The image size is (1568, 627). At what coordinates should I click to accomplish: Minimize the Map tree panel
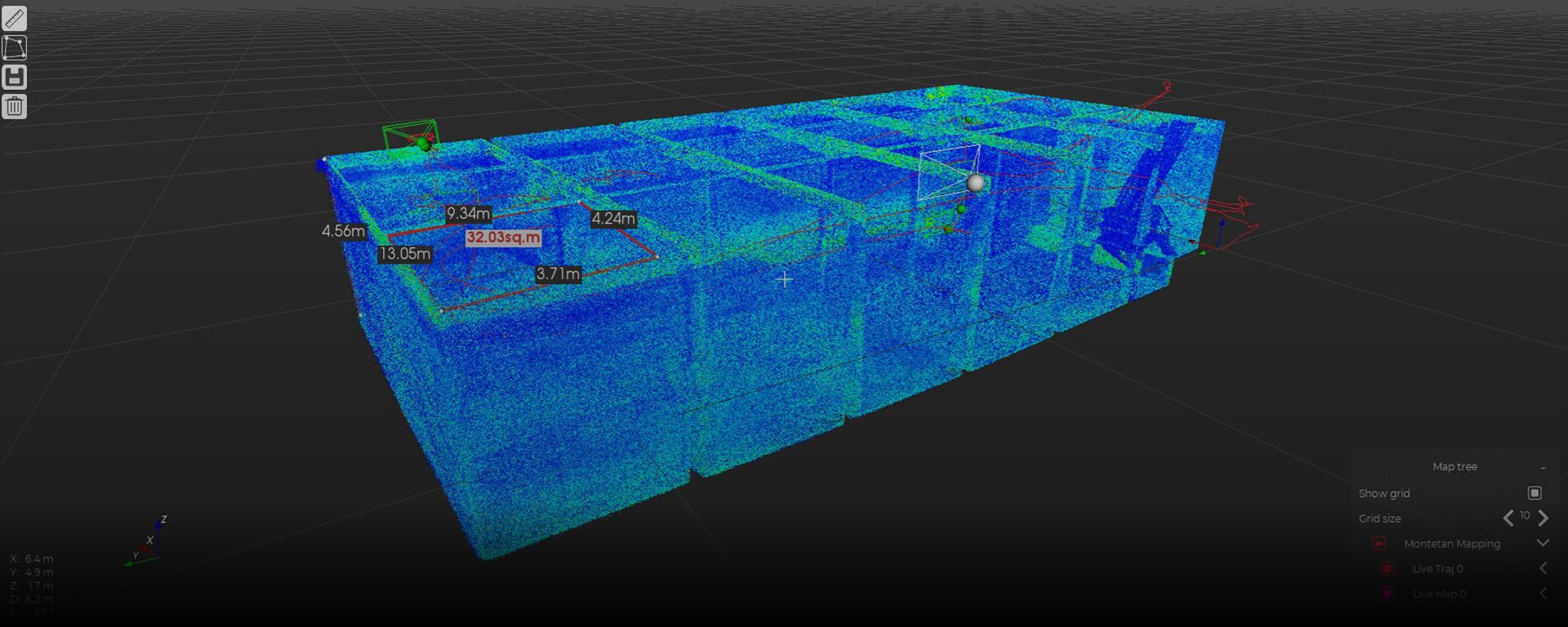tap(1543, 468)
